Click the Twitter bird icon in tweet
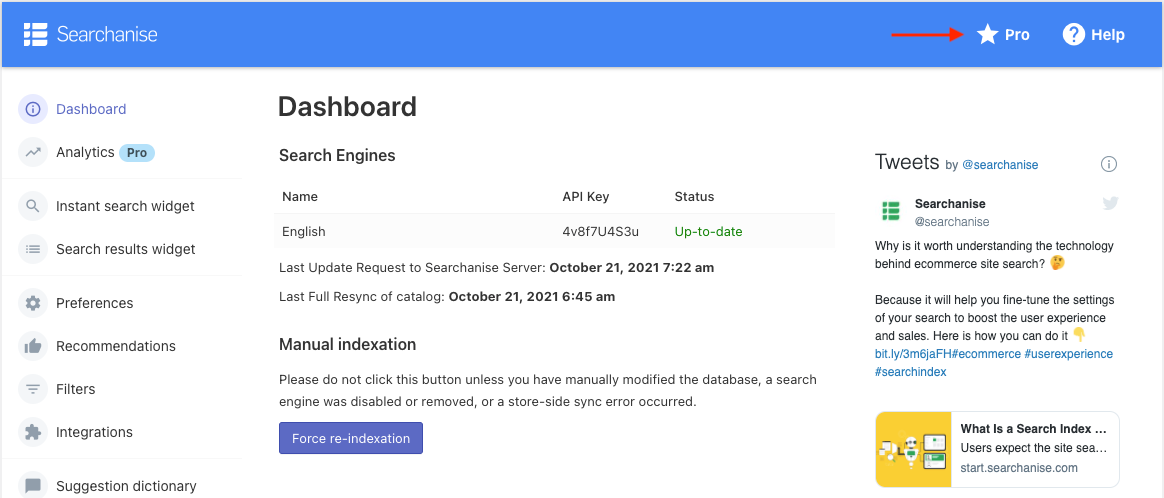Viewport: 1164px width, 498px height. (x=1110, y=203)
